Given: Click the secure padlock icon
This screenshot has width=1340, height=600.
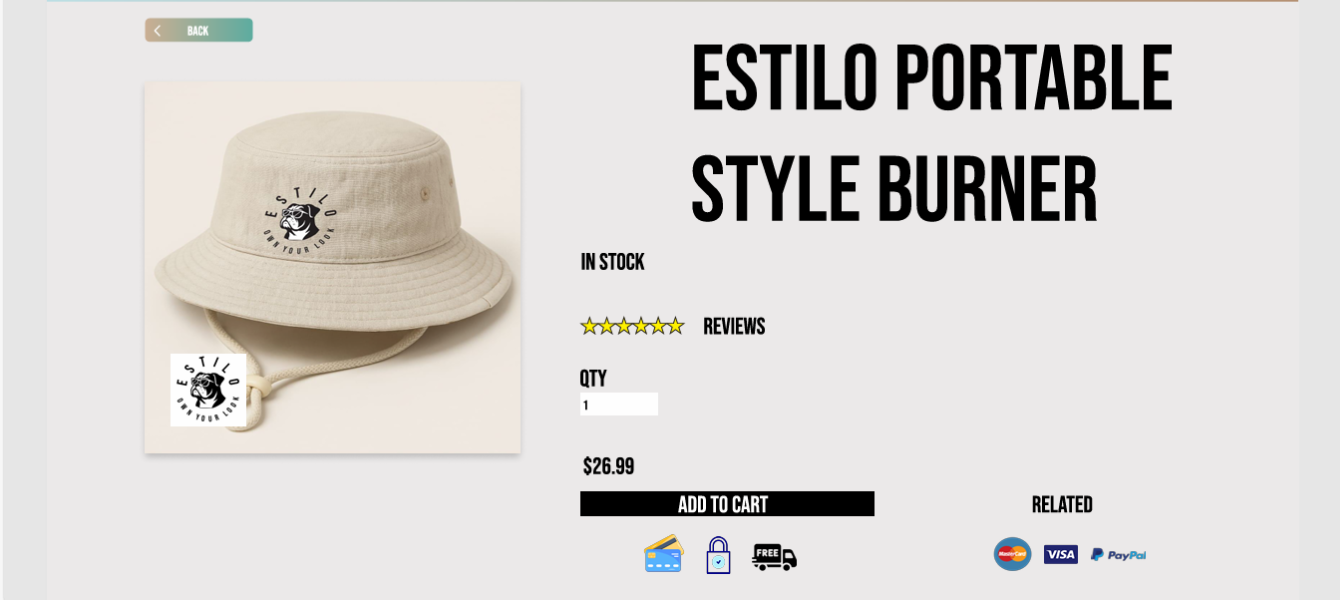Looking at the screenshot, I should [x=718, y=555].
